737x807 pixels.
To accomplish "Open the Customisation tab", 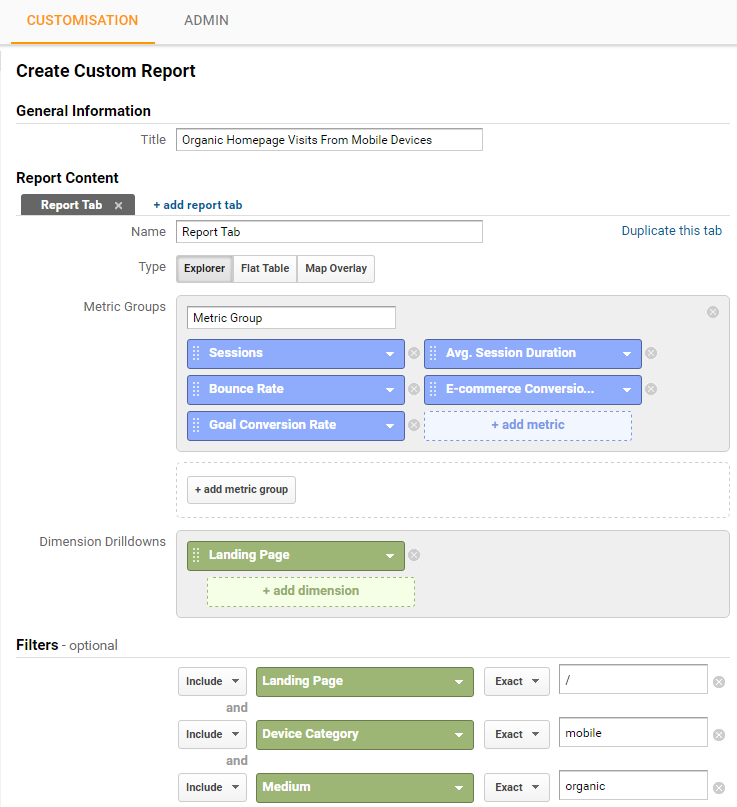I will 82,21.
